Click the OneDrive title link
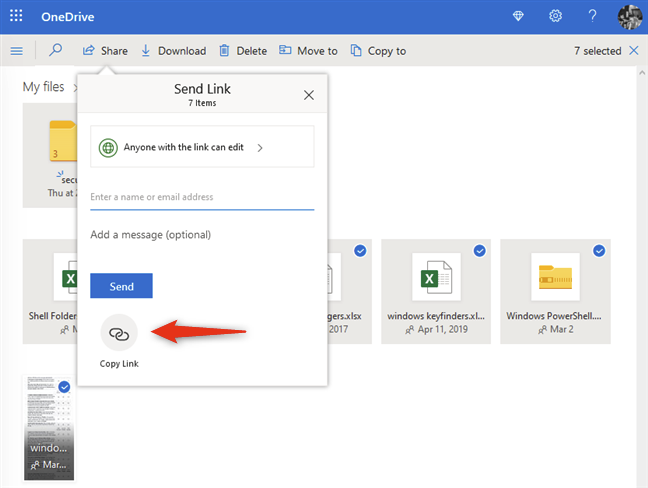The height and width of the screenshot is (488, 648). click(x=68, y=17)
